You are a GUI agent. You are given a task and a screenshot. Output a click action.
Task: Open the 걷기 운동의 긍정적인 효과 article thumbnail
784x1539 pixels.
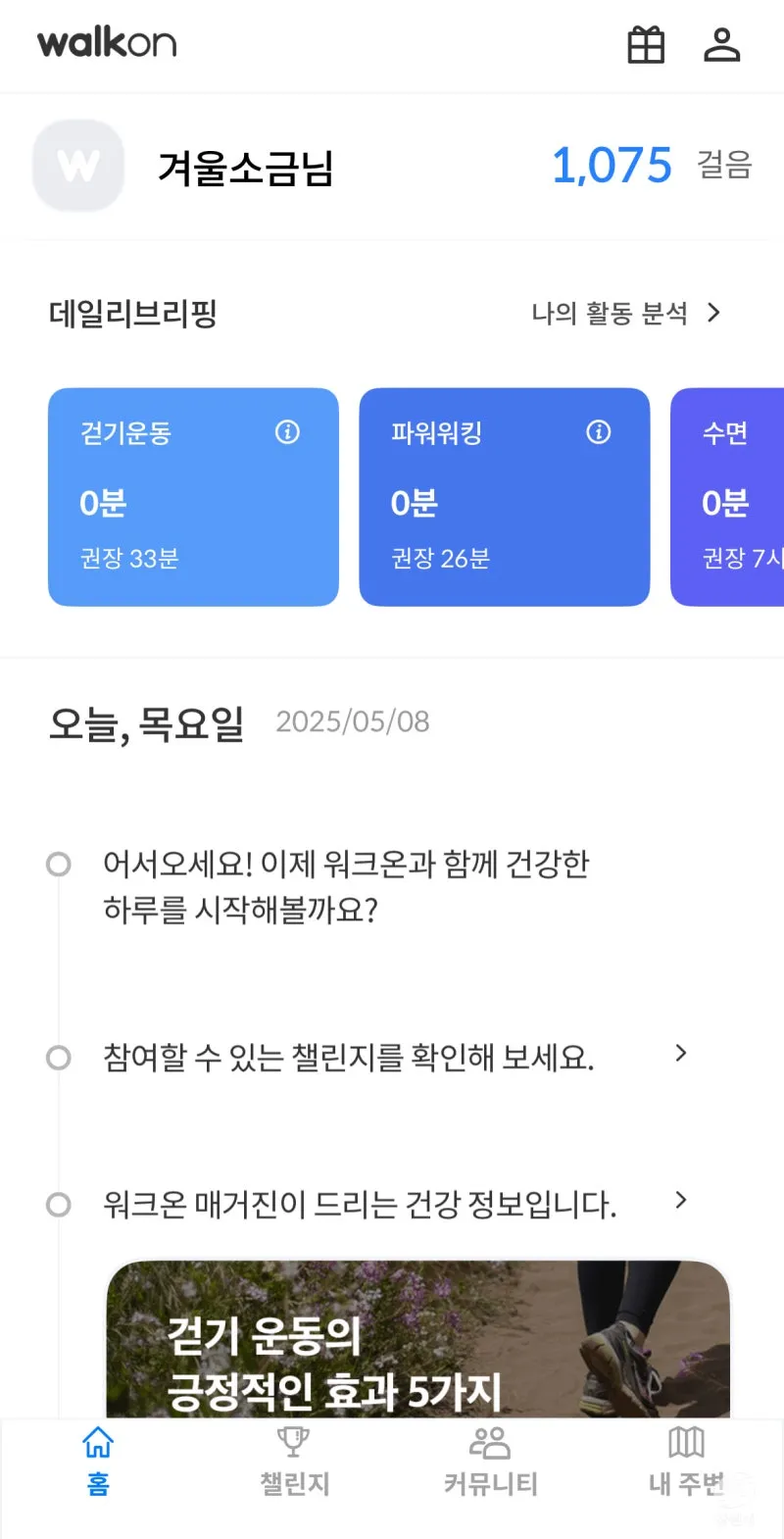[417, 1339]
